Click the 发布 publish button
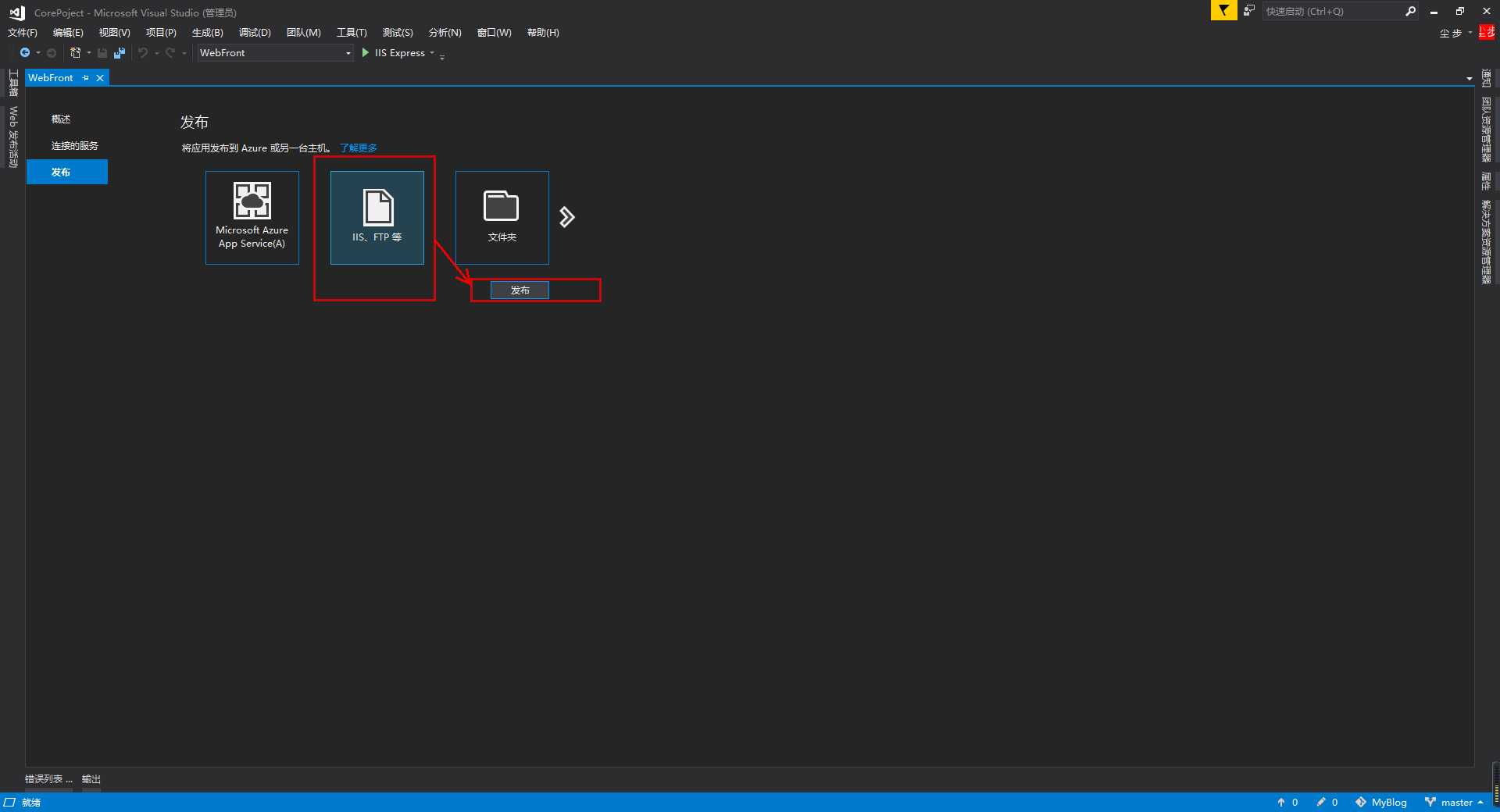This screenshot has height=812, width=1500. [520, 290]
